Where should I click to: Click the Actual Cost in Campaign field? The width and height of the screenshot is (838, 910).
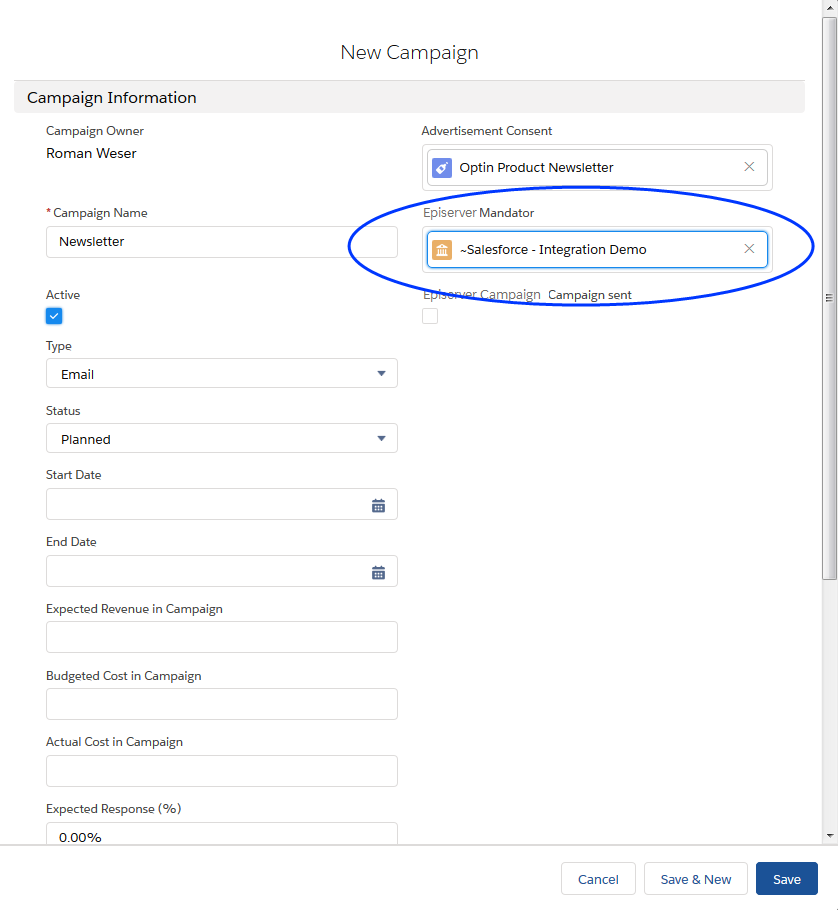222,771
